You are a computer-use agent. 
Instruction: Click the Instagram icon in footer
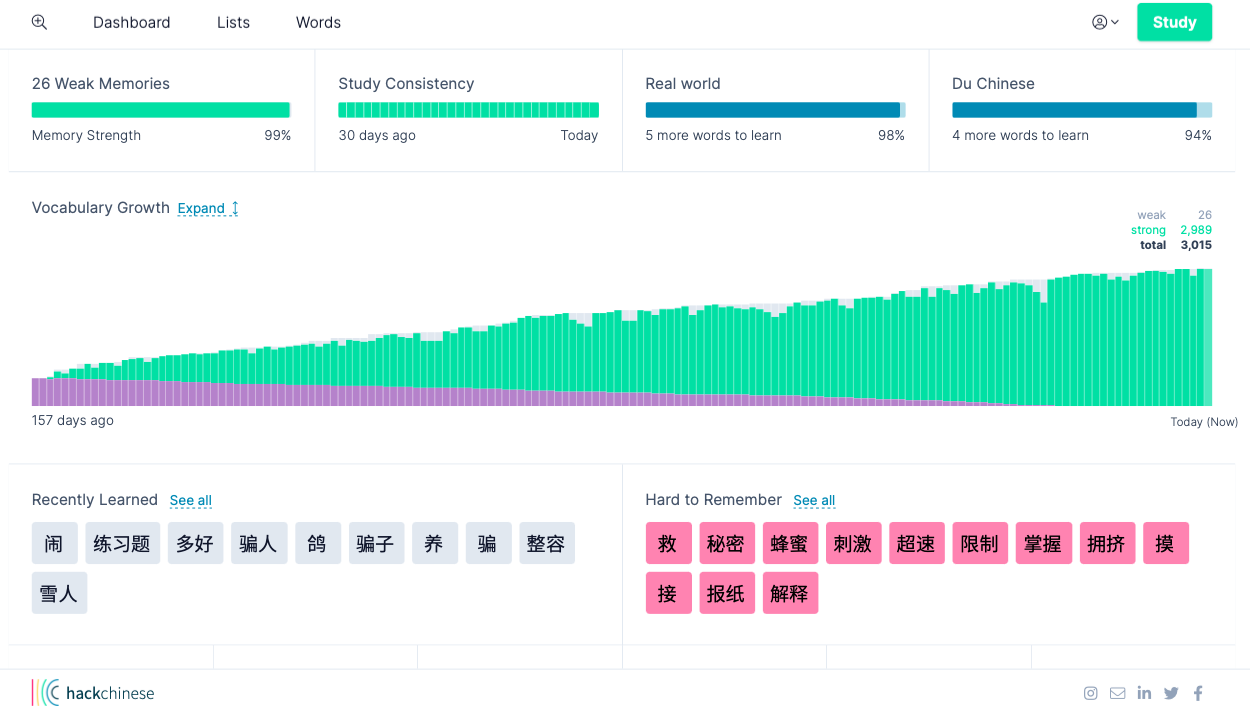[x=1090, y=693]
